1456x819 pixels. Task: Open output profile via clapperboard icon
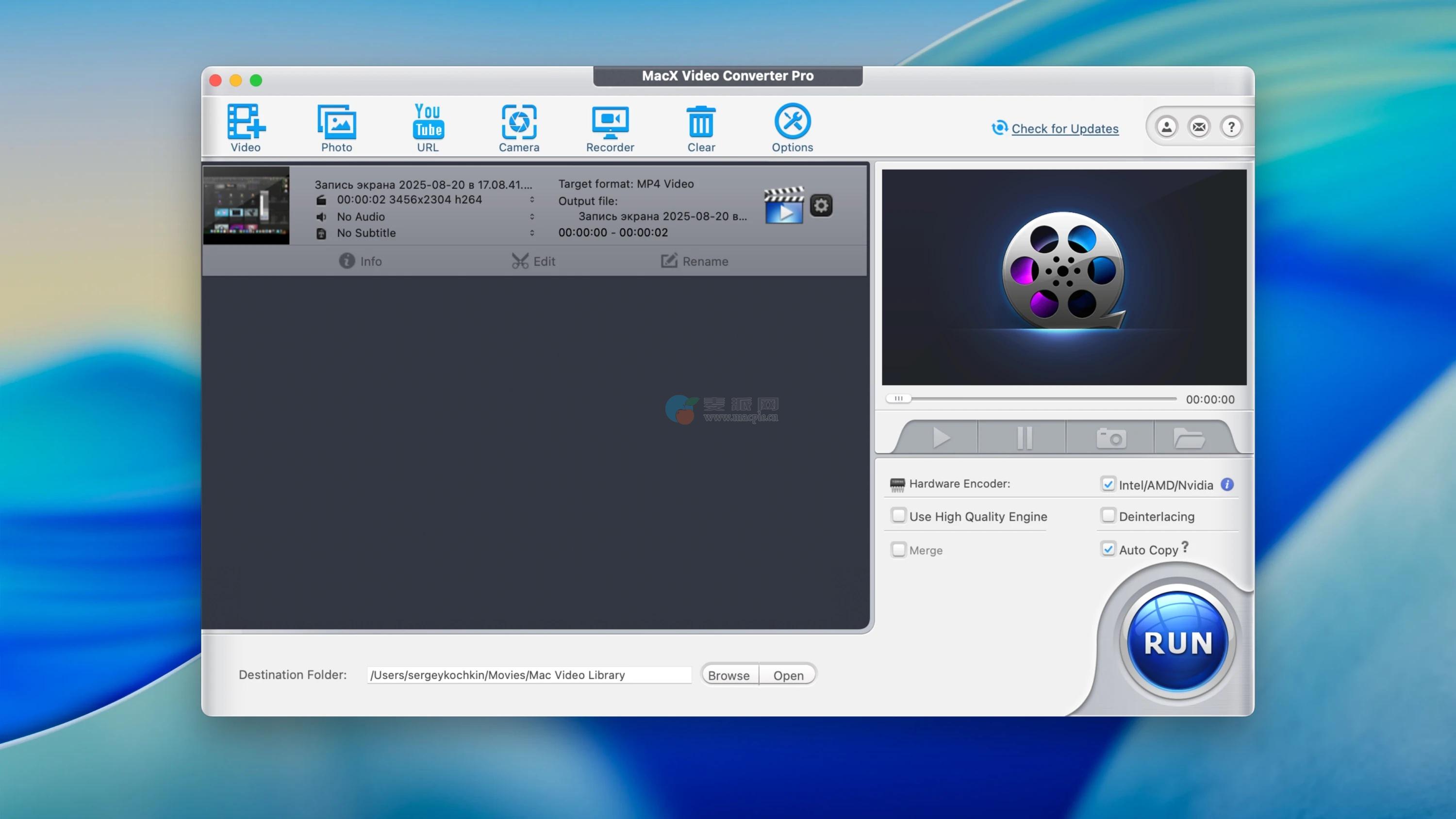point(784,205)
